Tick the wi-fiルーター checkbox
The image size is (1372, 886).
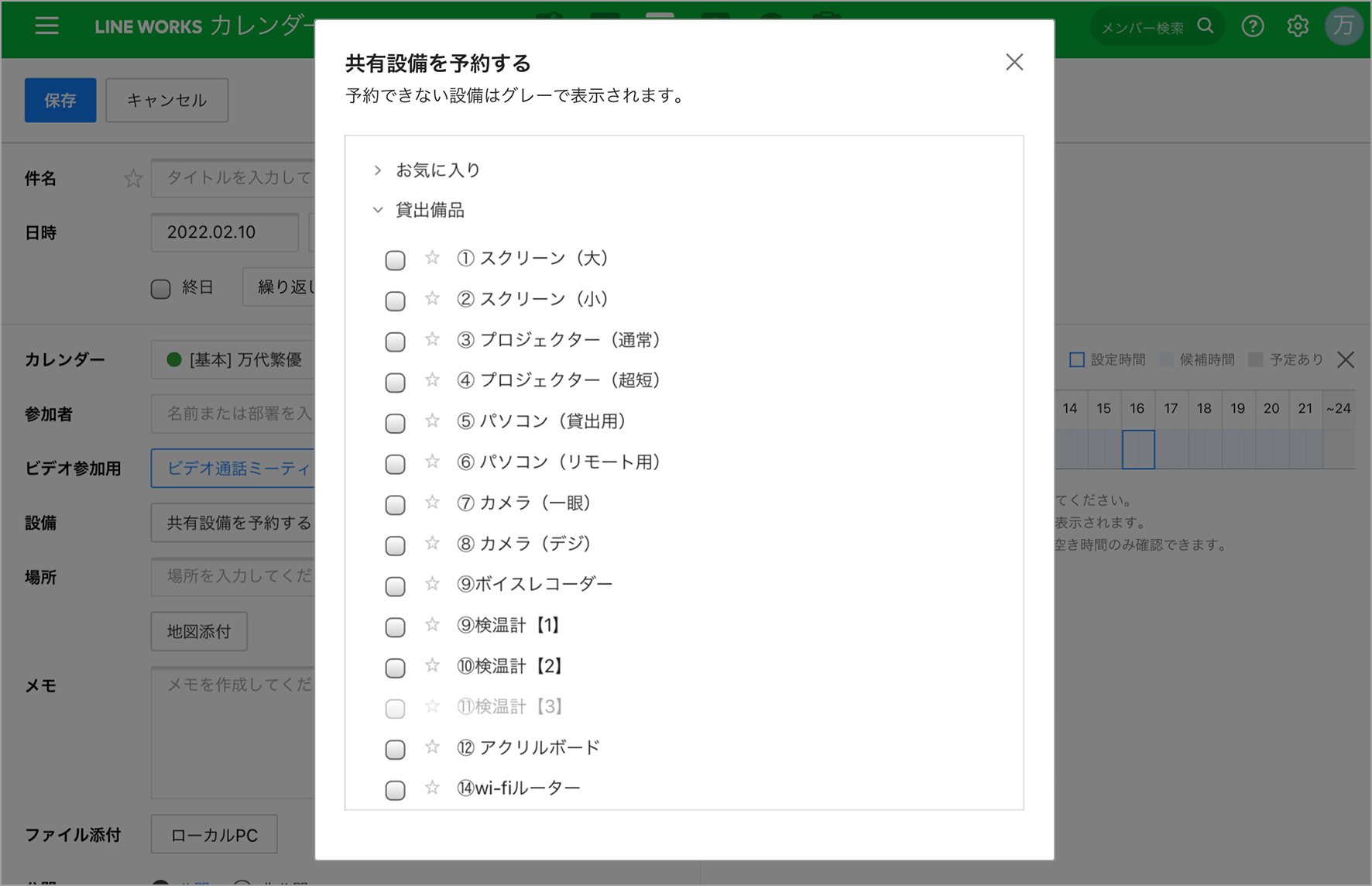395,790
